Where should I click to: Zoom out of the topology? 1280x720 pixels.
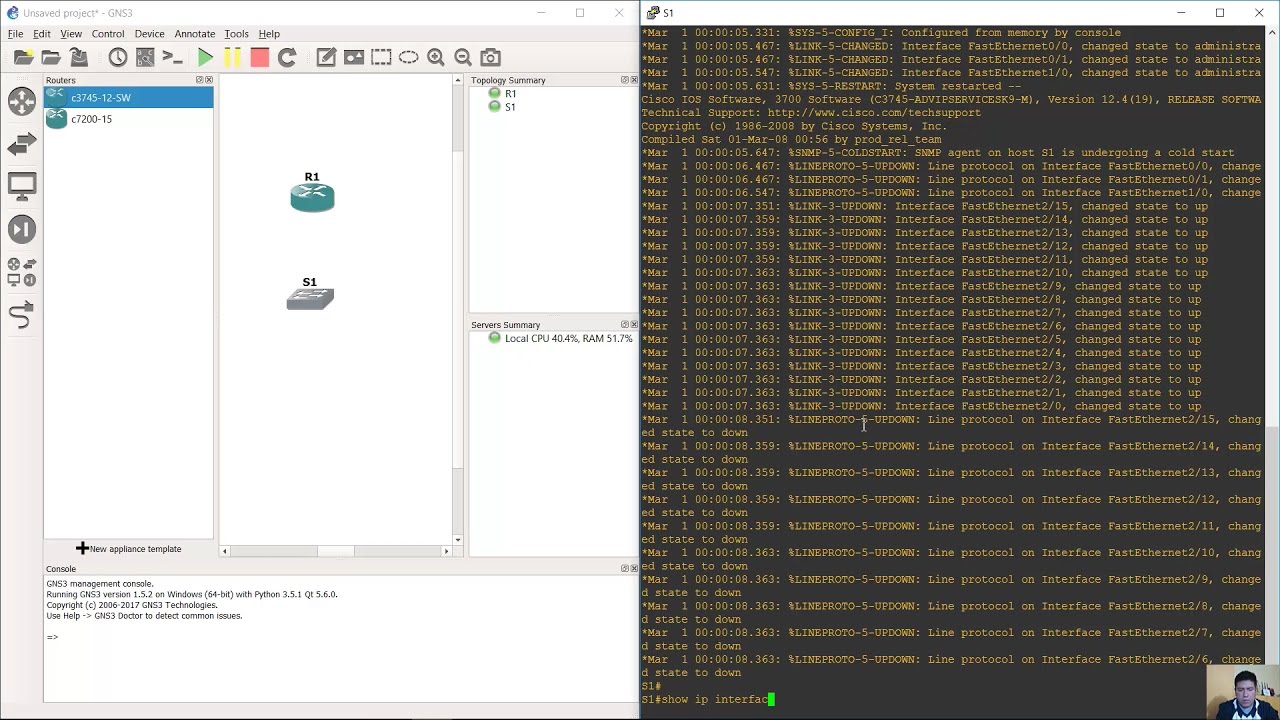point(463,58)
